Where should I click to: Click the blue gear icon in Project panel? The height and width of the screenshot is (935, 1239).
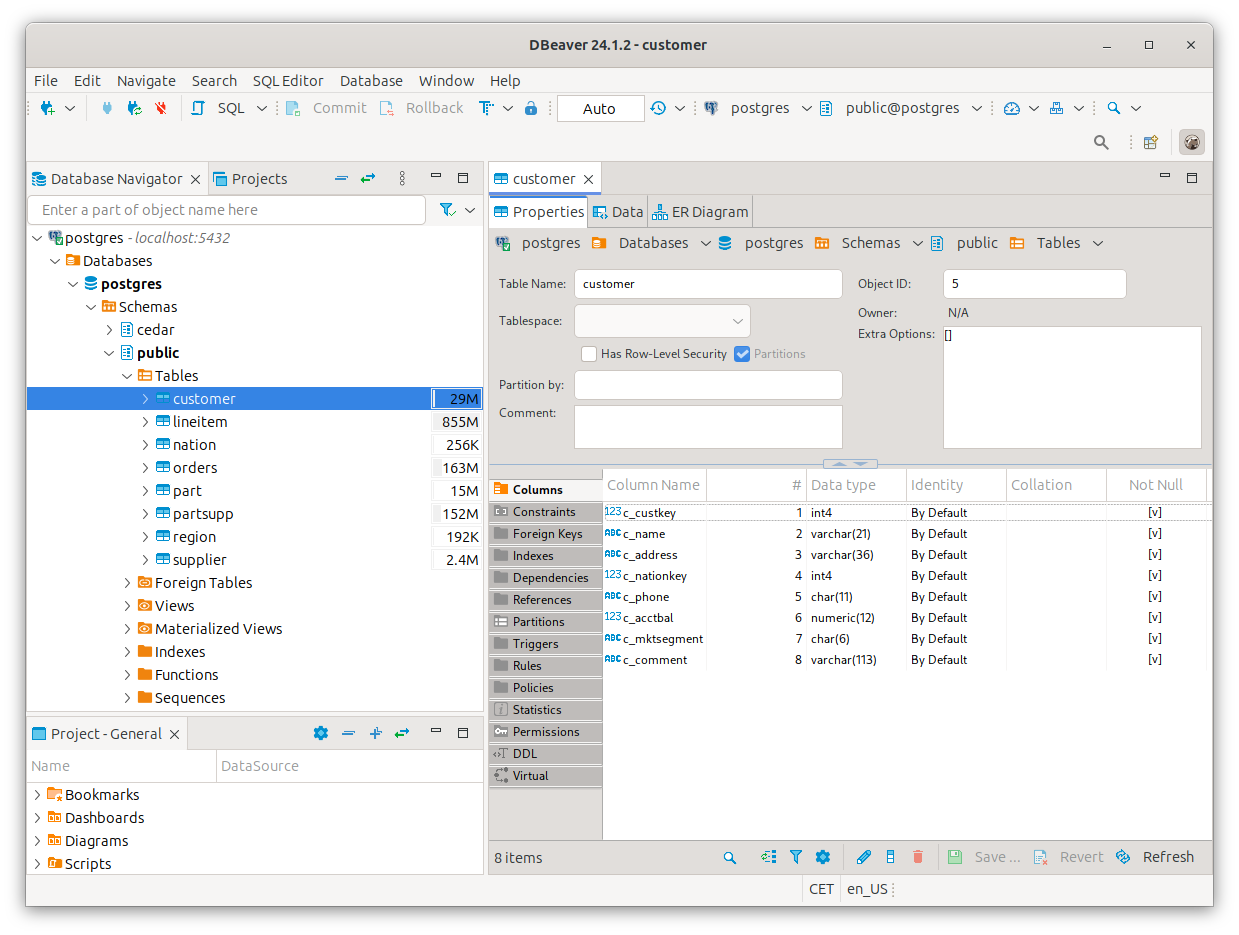pyautogui.click(x=320, y=733)
